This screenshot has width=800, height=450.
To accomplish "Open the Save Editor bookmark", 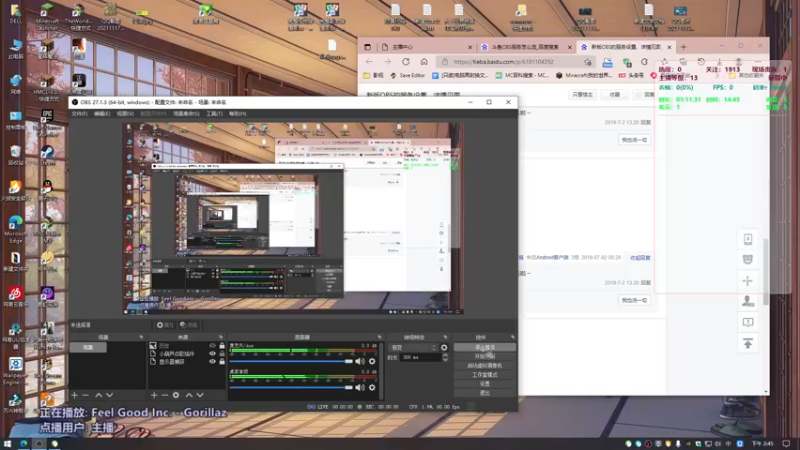I will [408, 75].
